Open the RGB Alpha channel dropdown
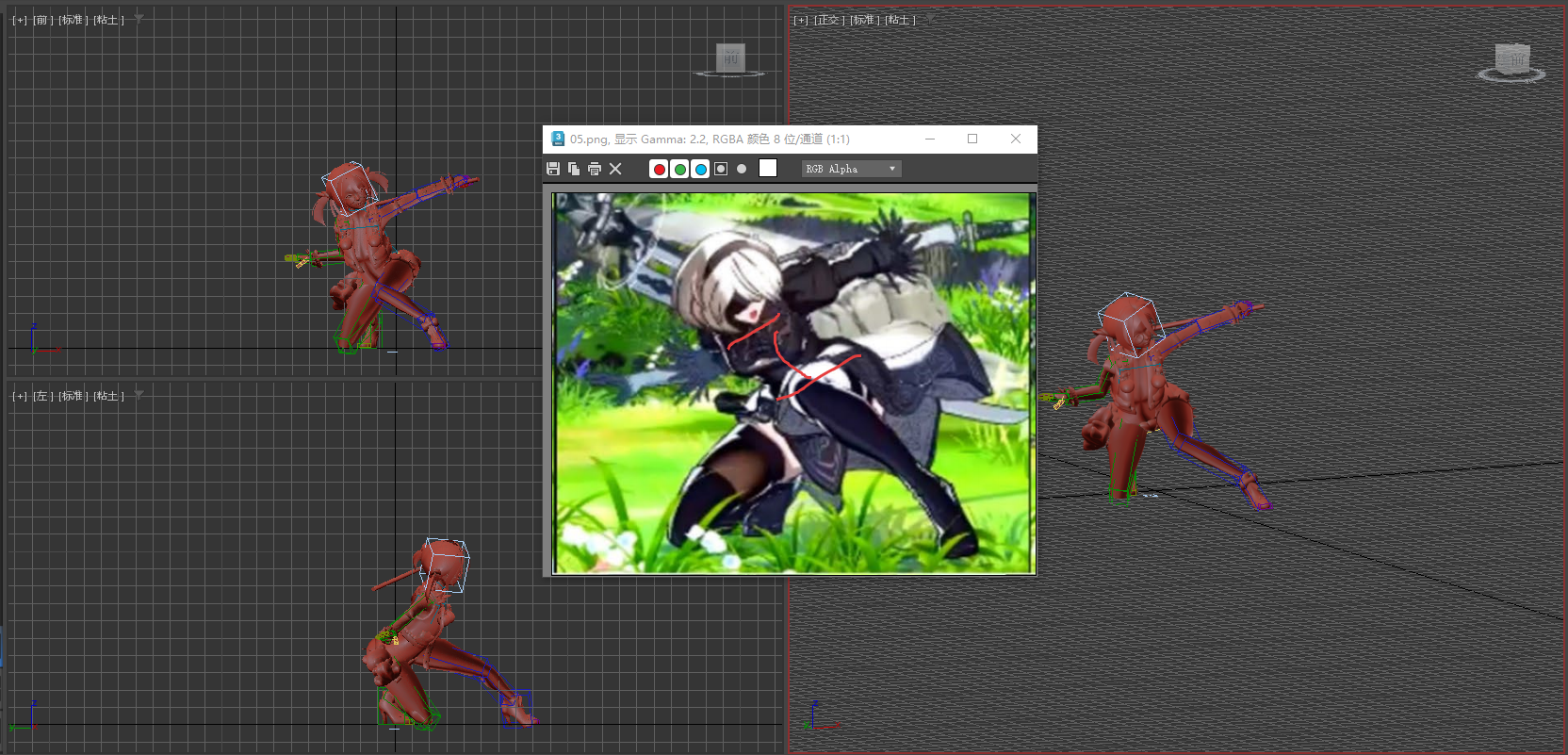Image resolution: width=1568 pixels, height=755 pixels. (x=851, y=169)
